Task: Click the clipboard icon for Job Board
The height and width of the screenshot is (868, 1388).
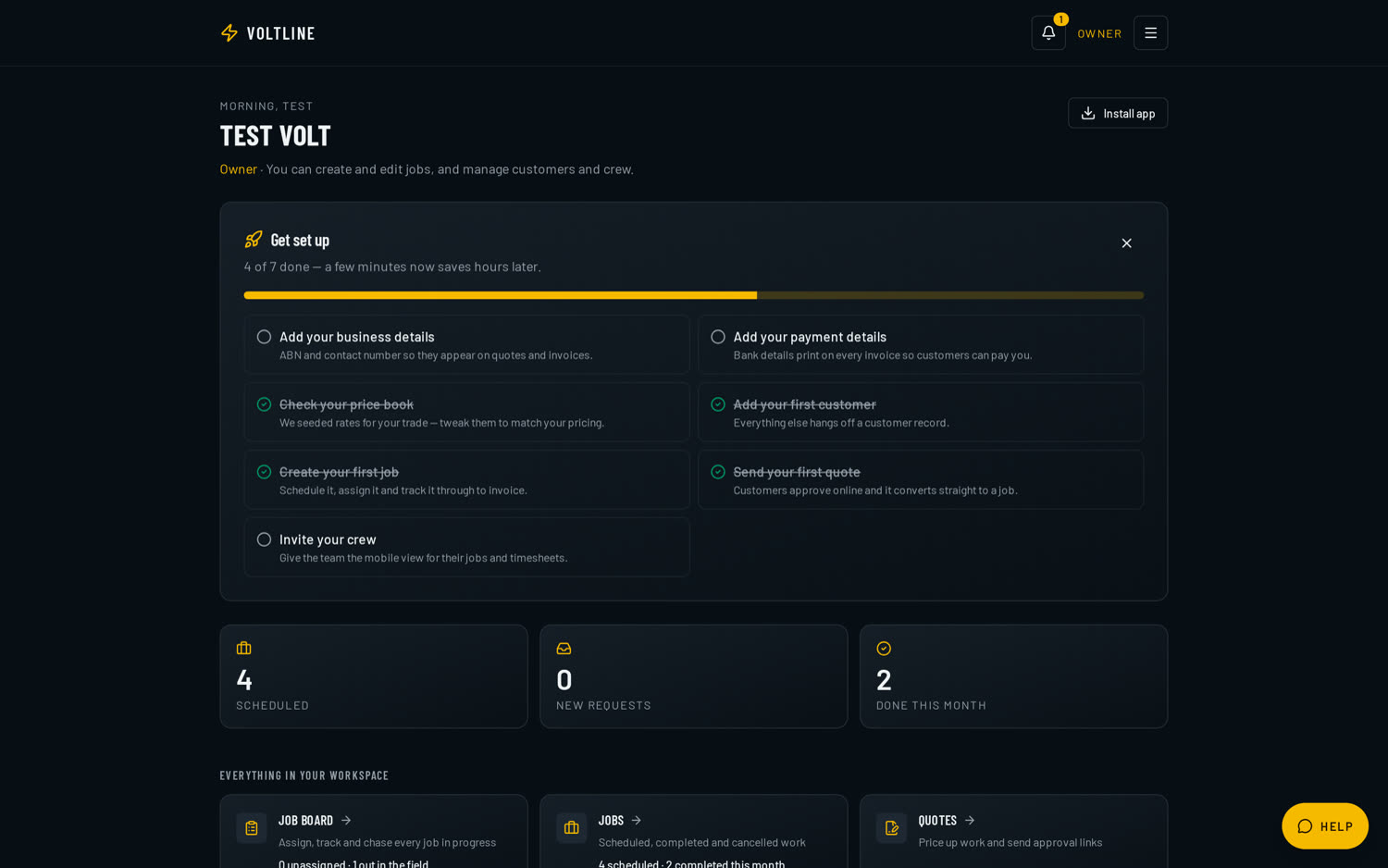Action: [x=252, y=828]
